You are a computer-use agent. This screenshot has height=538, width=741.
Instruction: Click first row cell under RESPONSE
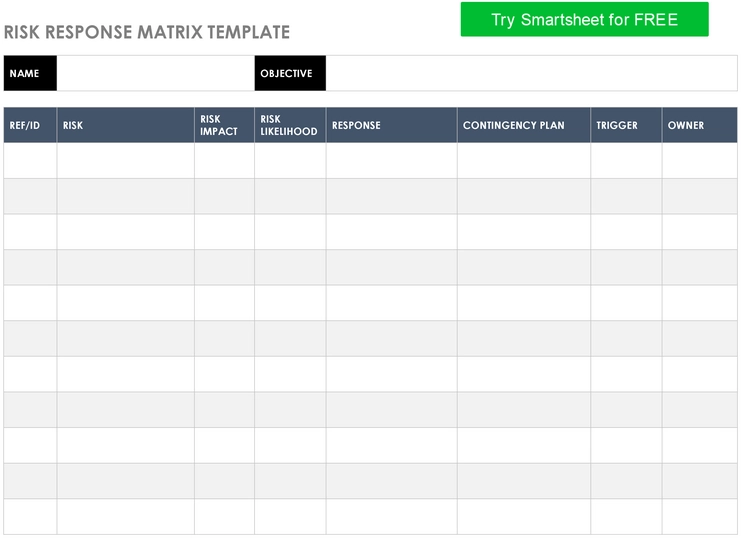(x=391, y=161)
